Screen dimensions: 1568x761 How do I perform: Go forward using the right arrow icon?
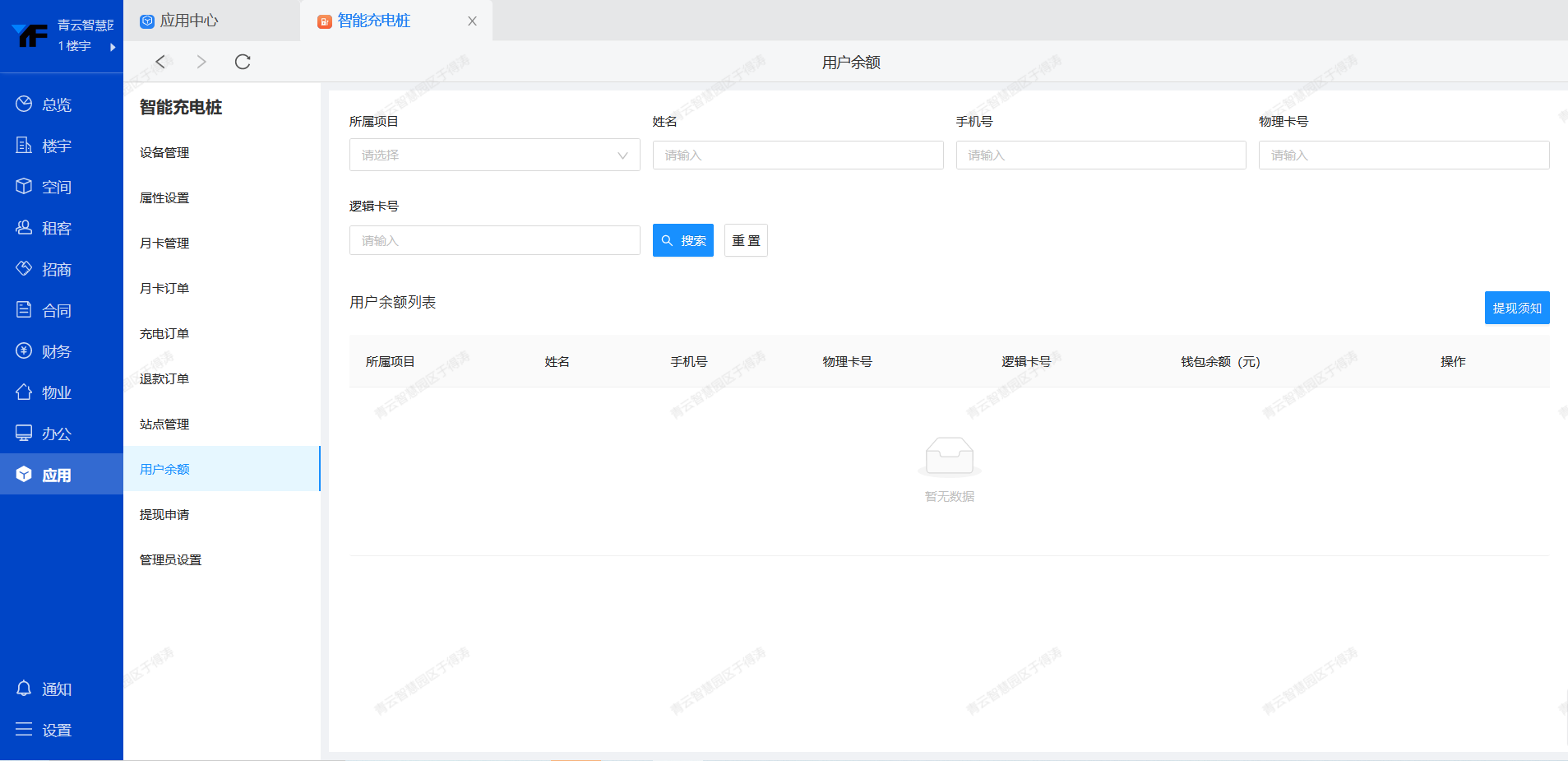tap(201, 62)
